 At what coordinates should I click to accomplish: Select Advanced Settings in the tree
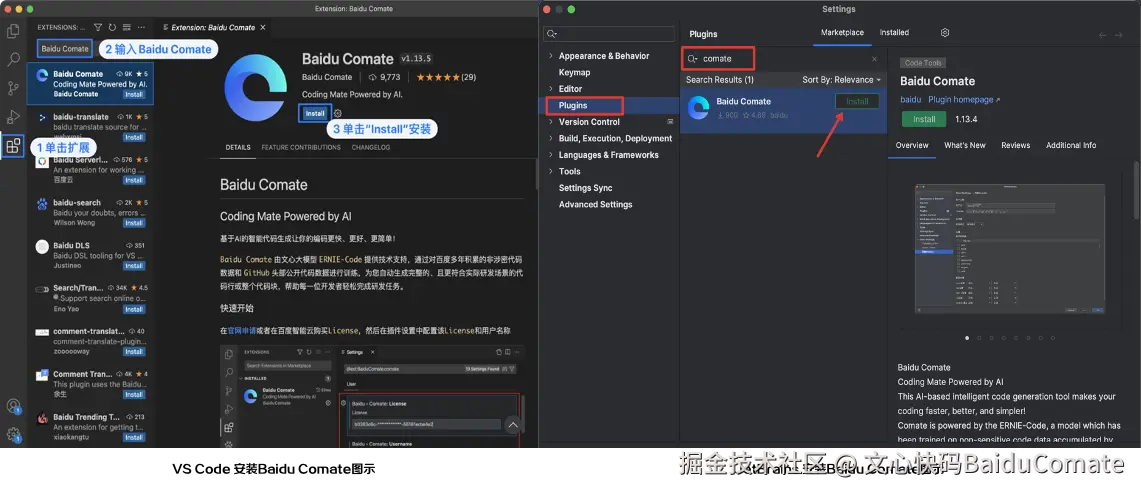[x=595, y=205]
